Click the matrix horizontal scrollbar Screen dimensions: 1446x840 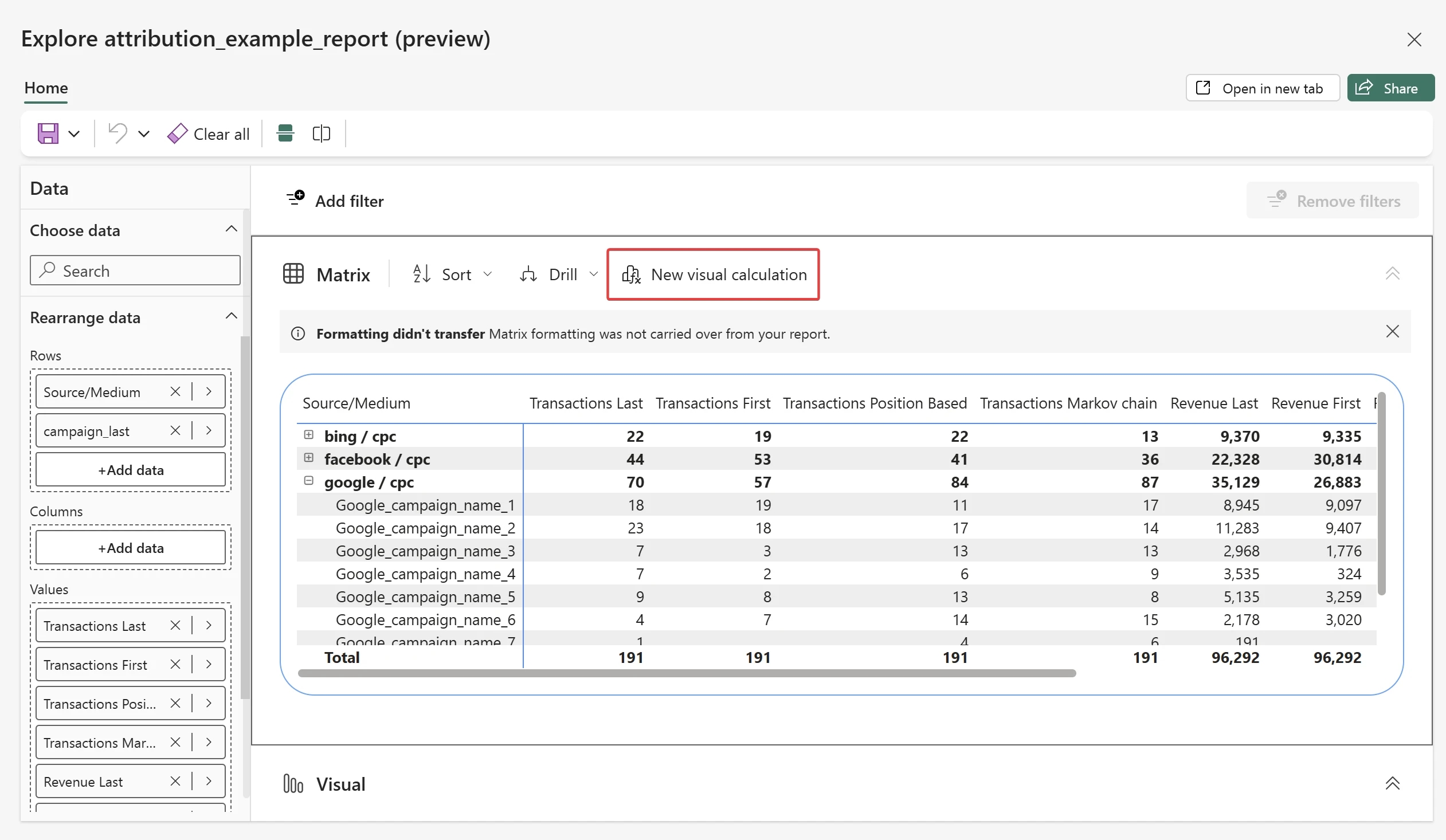[x=687, y=673]
